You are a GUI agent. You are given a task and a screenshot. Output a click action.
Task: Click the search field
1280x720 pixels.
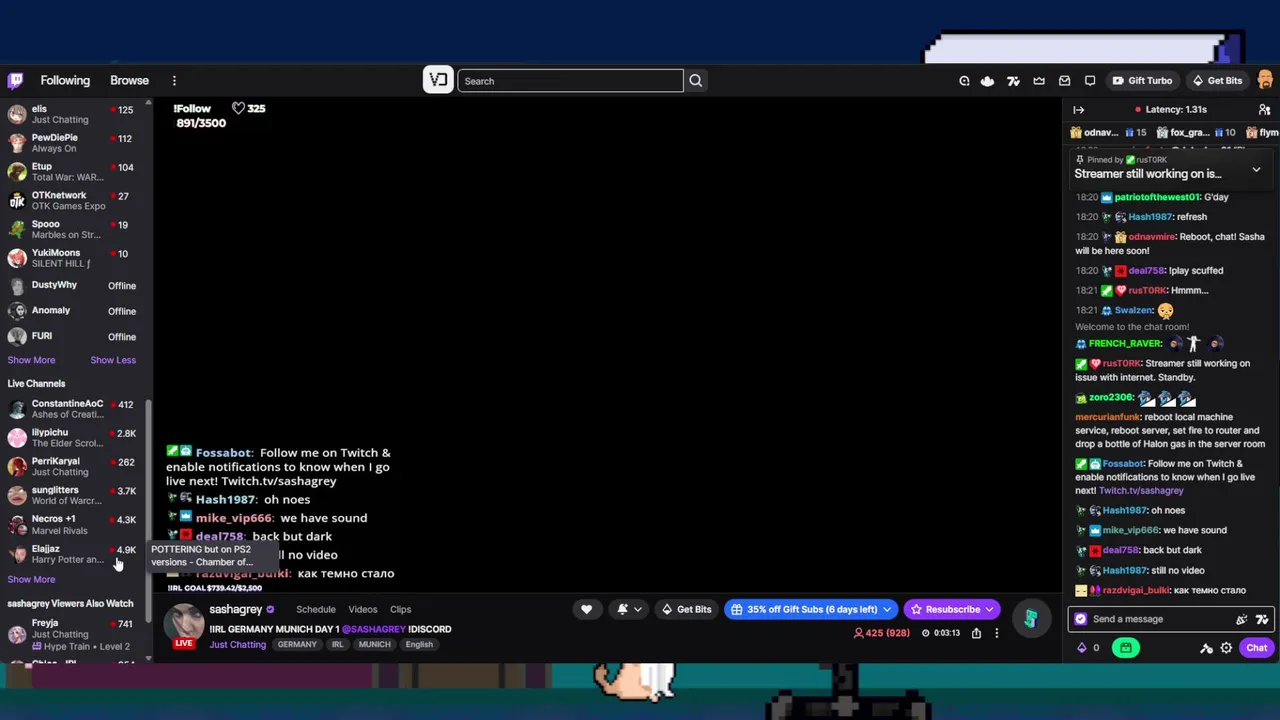click(x=570, y=81)
